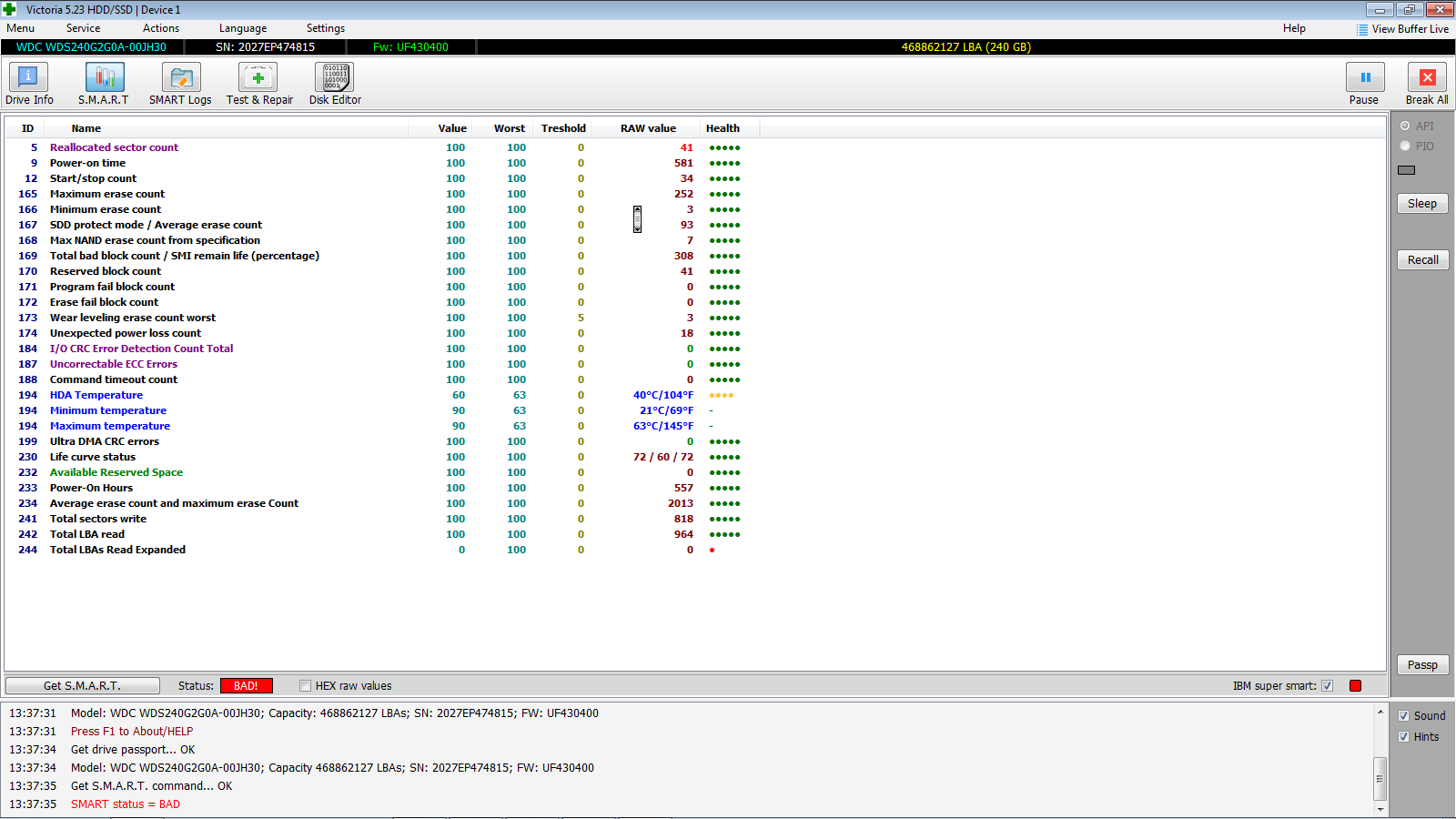Toggle the Sound checkbox
This screenshot has height=819, width=1456.
[1404, 716]
